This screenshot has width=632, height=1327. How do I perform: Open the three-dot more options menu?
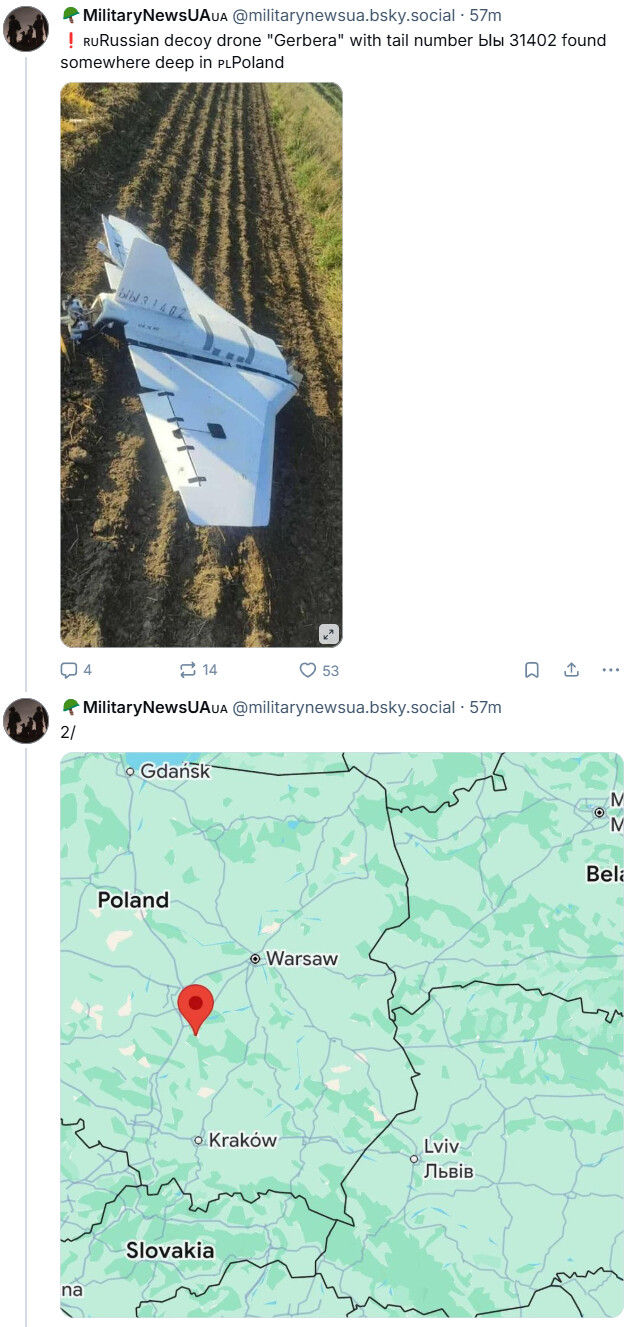[610, 670]
